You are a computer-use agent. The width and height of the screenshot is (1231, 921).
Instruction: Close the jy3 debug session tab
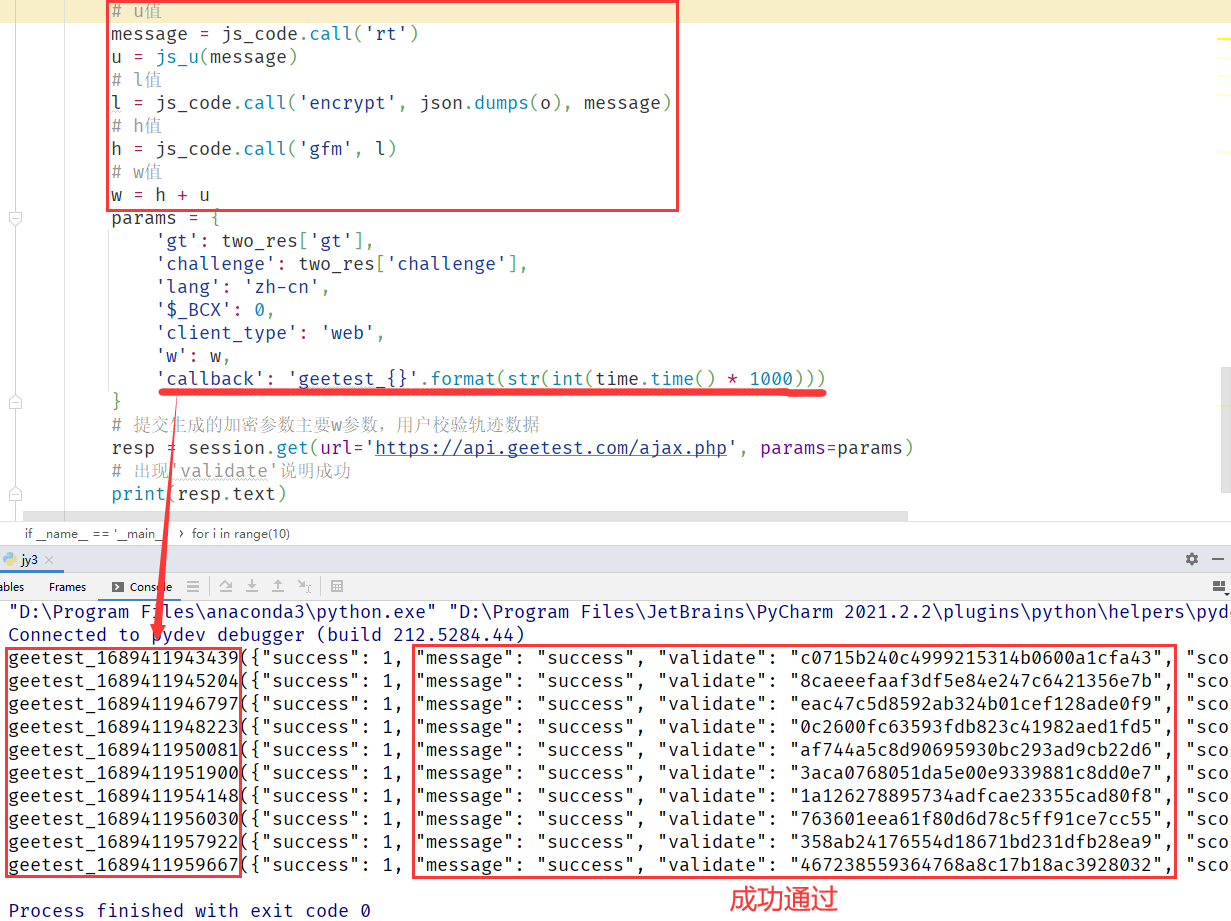click(49, 560)
